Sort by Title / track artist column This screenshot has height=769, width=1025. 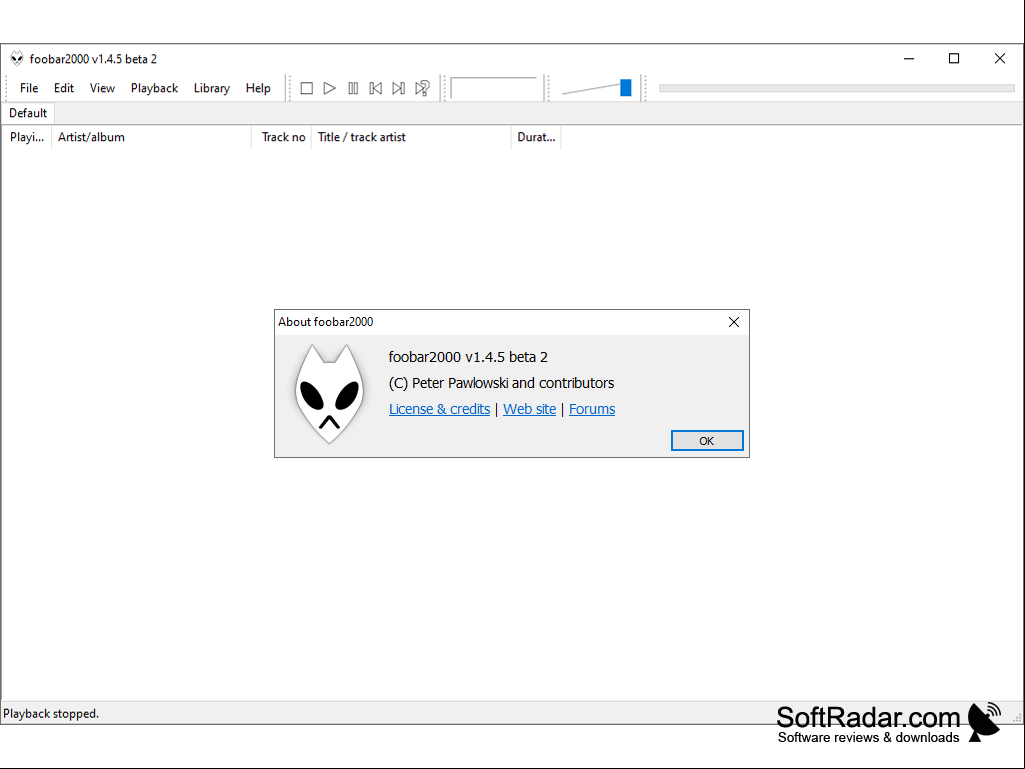tap(411, 137)
